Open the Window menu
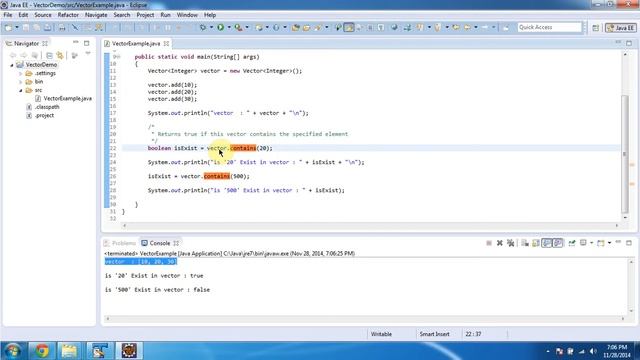640x360 pixels. coord(187,15)
